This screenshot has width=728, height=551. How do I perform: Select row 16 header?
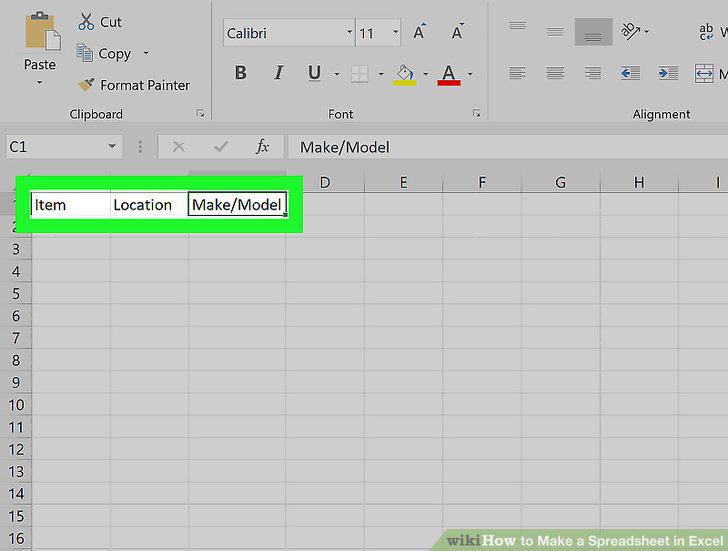click(16, 538)
